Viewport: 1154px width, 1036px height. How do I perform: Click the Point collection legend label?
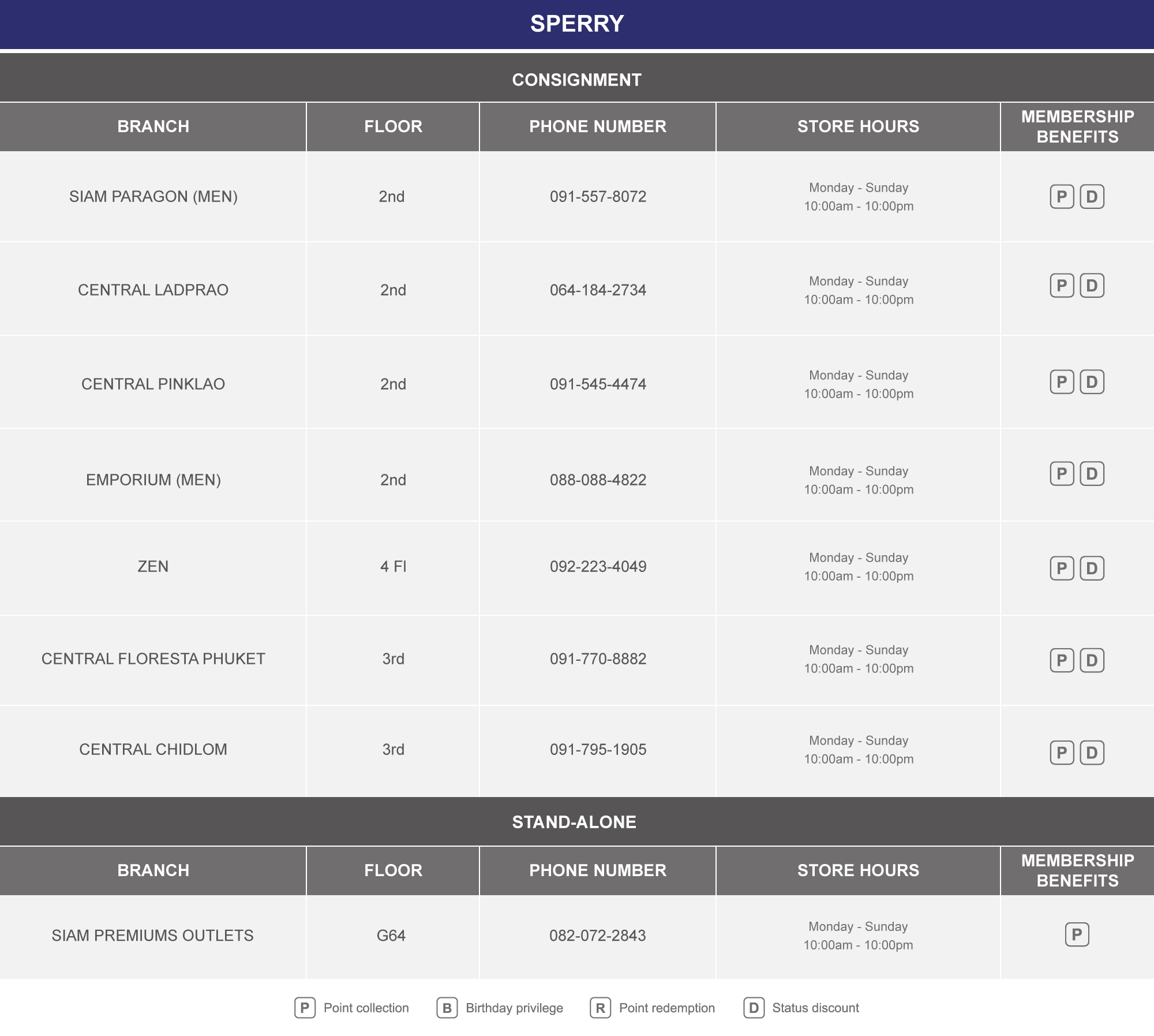point(366,1008)
